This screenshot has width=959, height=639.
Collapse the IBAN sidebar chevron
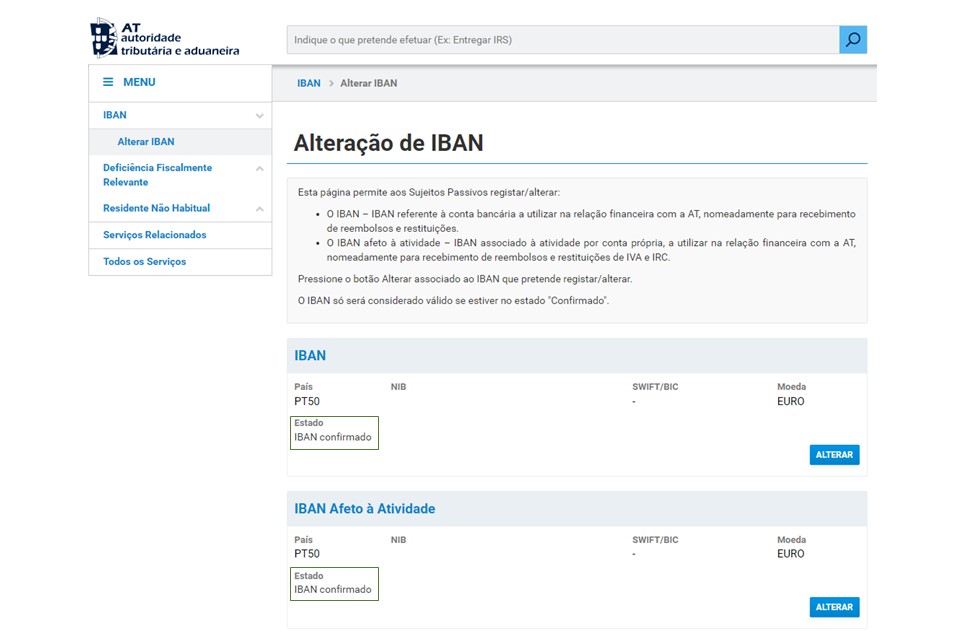pos(260,116)
